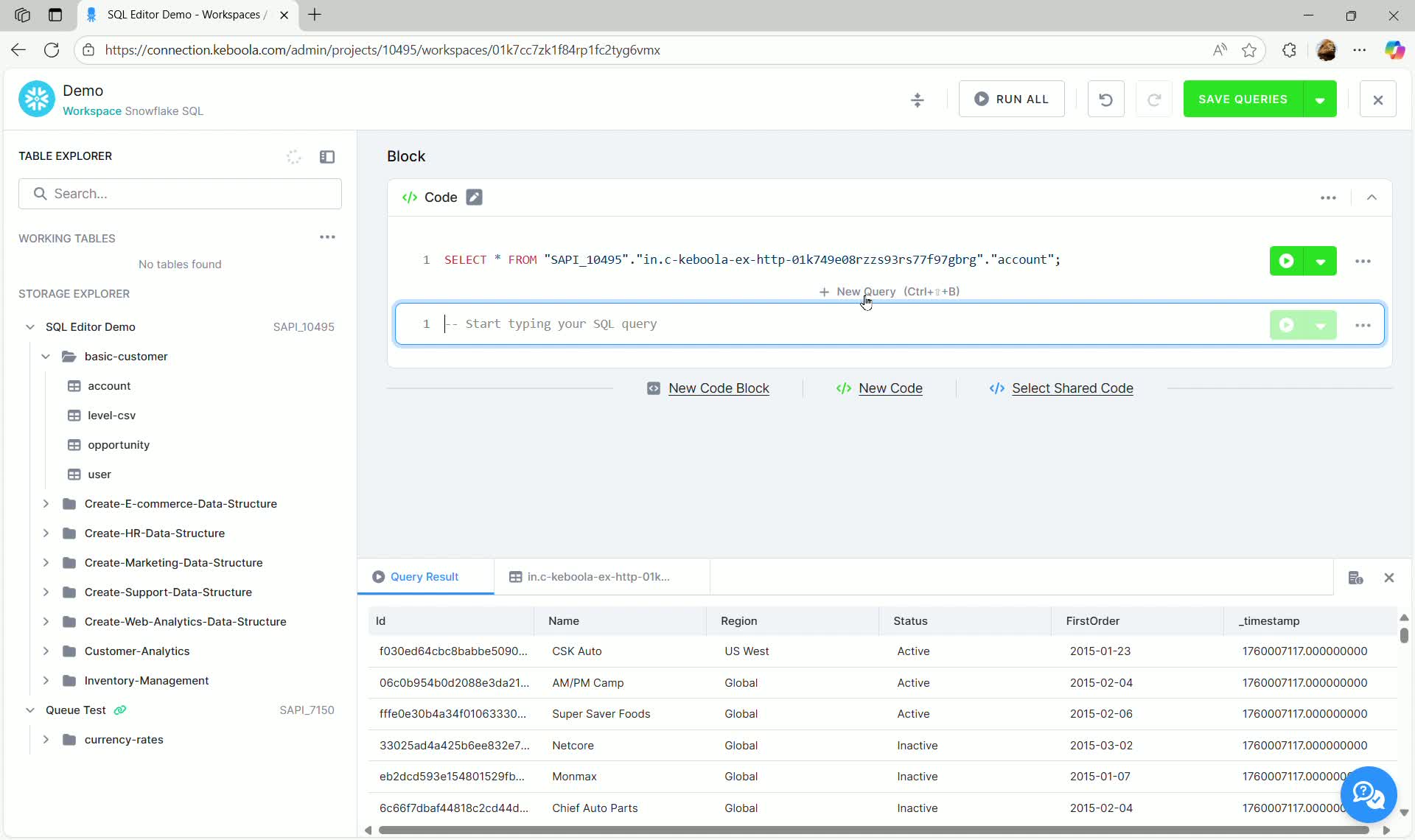Viewport: 1415px width, 840px height.
Task: Run the SELECT query with the green play button
Action: coord(1286,260)
